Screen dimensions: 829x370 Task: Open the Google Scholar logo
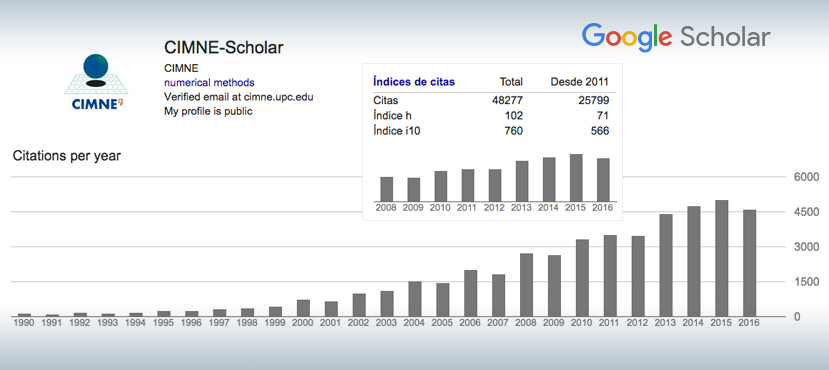(676, 38)
